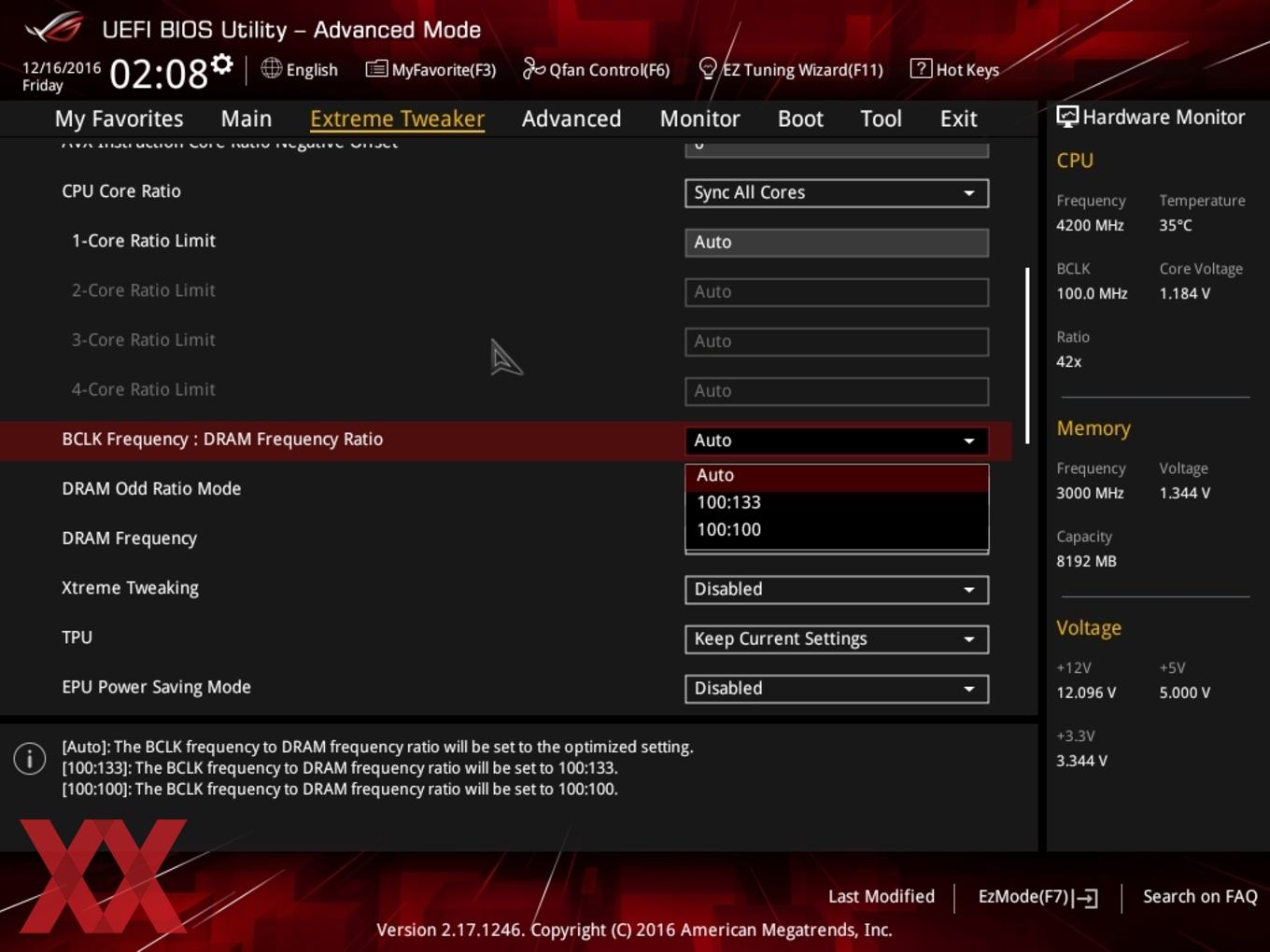Click the 3000 MHz memory frequency value
The height and width of the screenshot is (952, 1270).
point(1090,493)
